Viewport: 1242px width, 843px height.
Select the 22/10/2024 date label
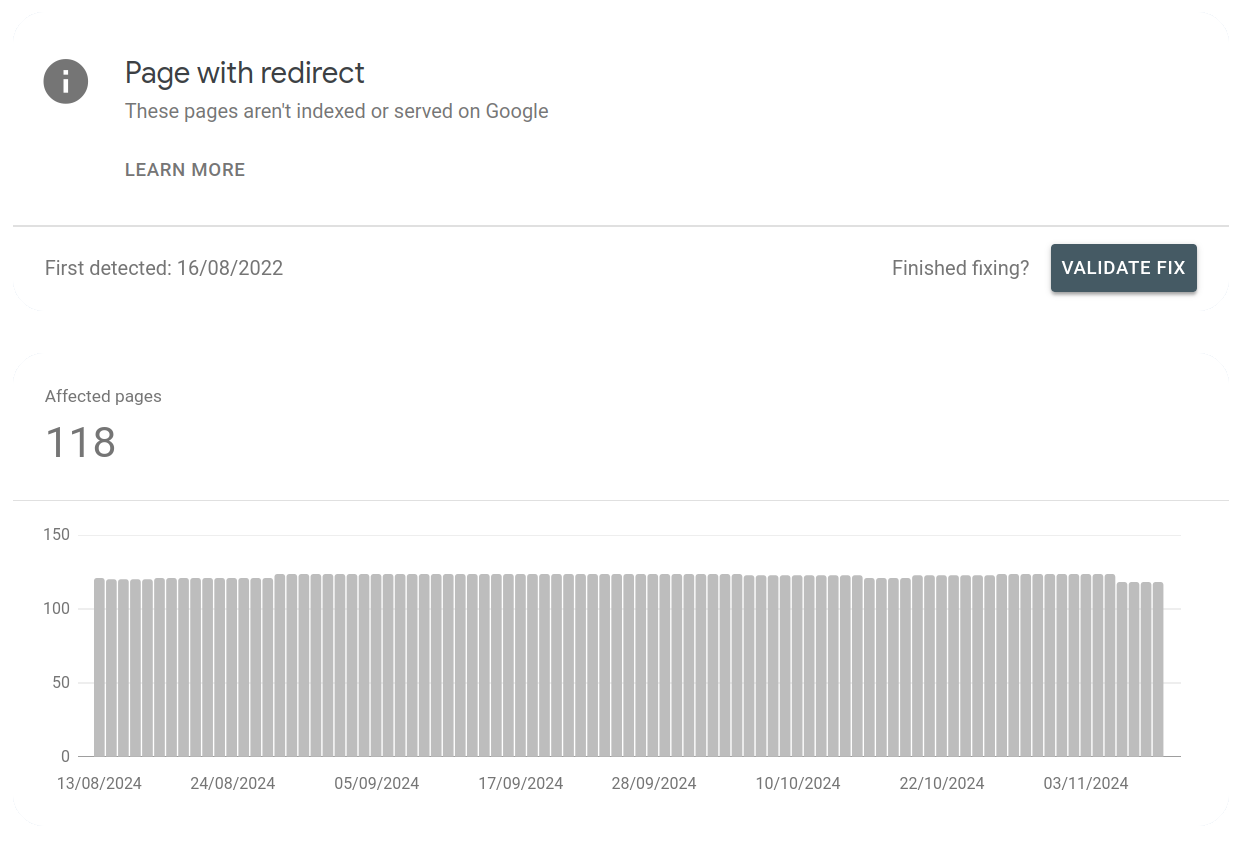click(x=942, y=783)
